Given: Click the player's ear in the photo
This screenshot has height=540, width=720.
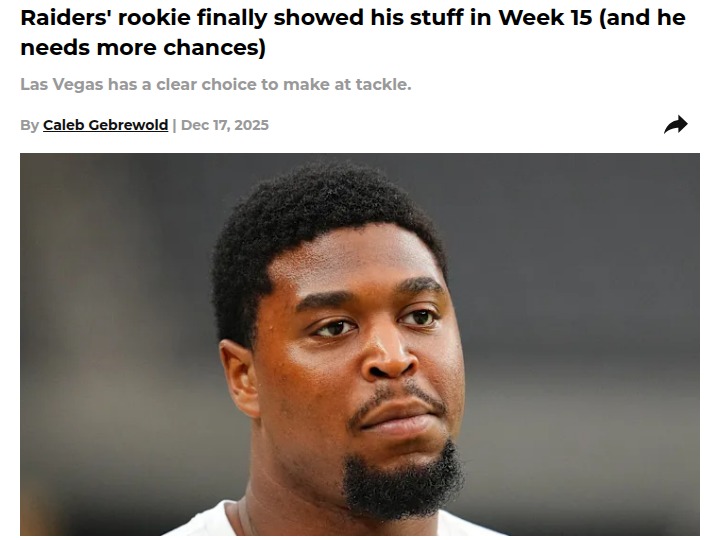Looking at the screenshot, I should click(x=239, y=379).
